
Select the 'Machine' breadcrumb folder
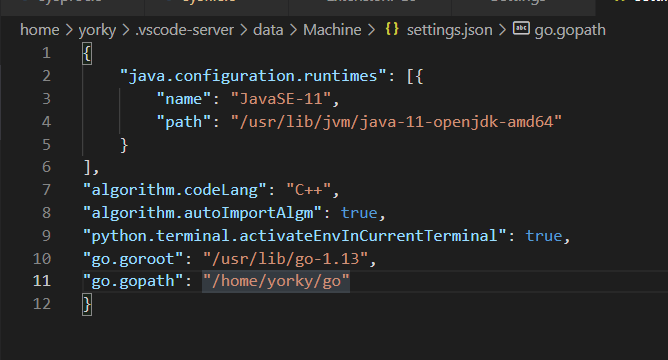(x=332, y=30)
